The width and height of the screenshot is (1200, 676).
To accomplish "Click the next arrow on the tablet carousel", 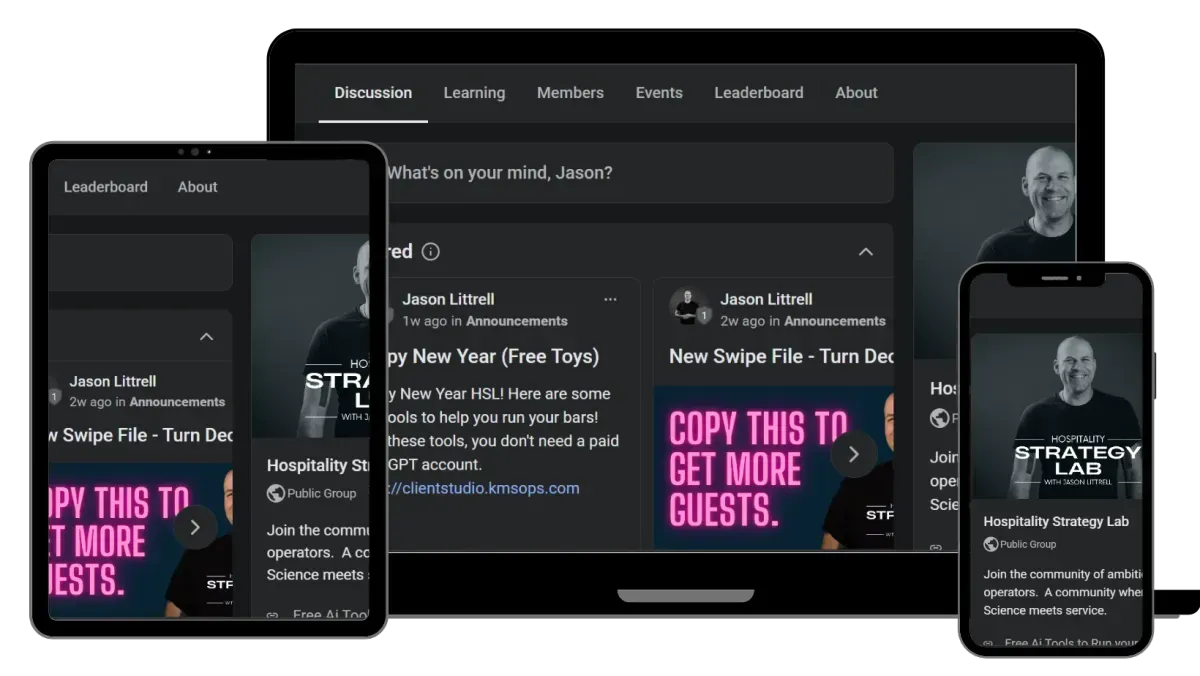I will coord(195,527).
